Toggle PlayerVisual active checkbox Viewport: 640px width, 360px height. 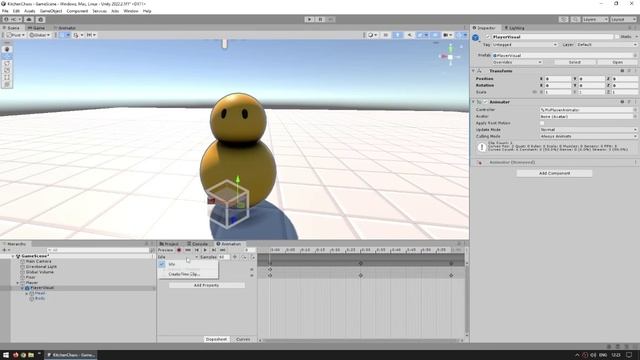tap(488, 37)
